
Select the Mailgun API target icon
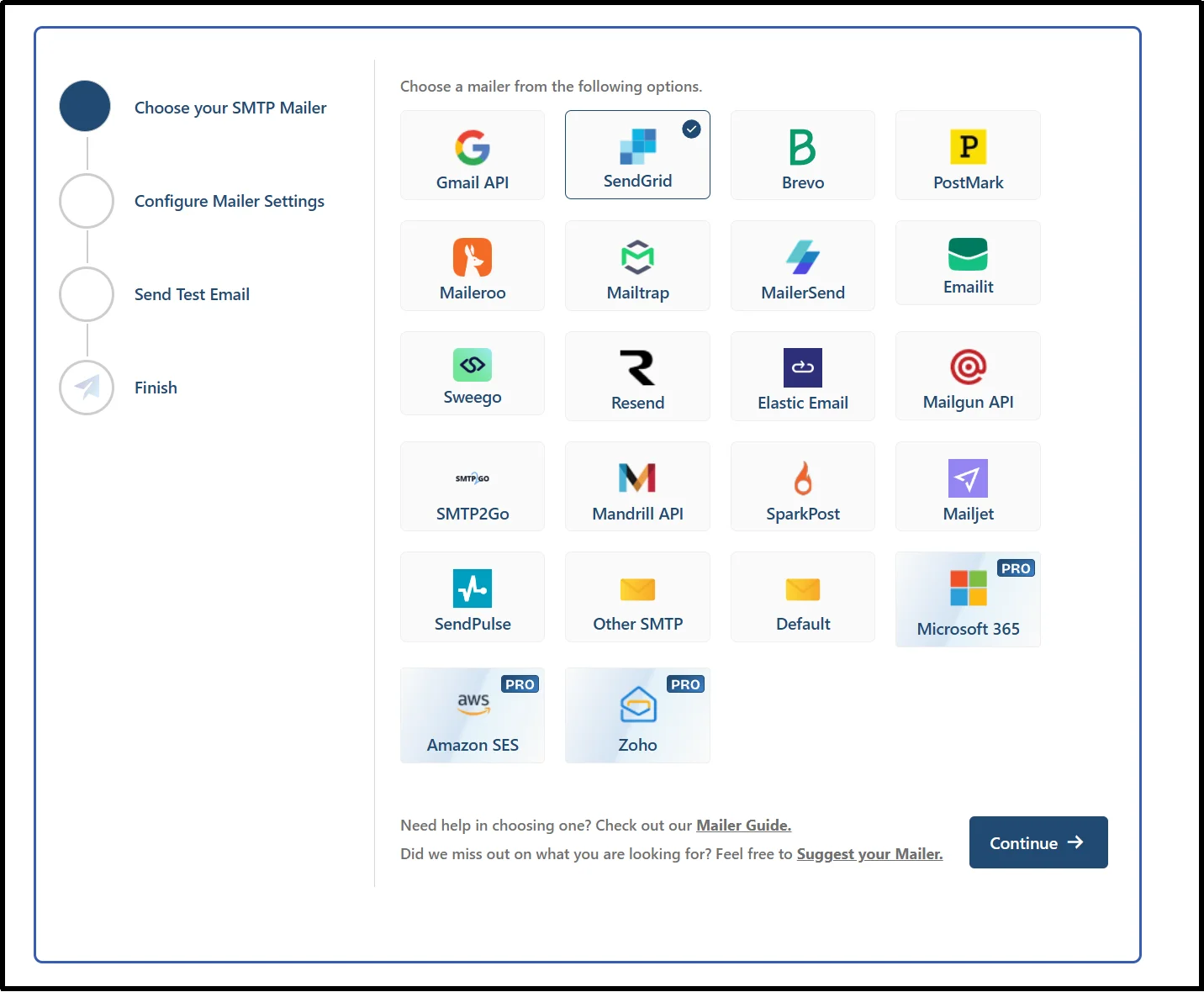968,367
